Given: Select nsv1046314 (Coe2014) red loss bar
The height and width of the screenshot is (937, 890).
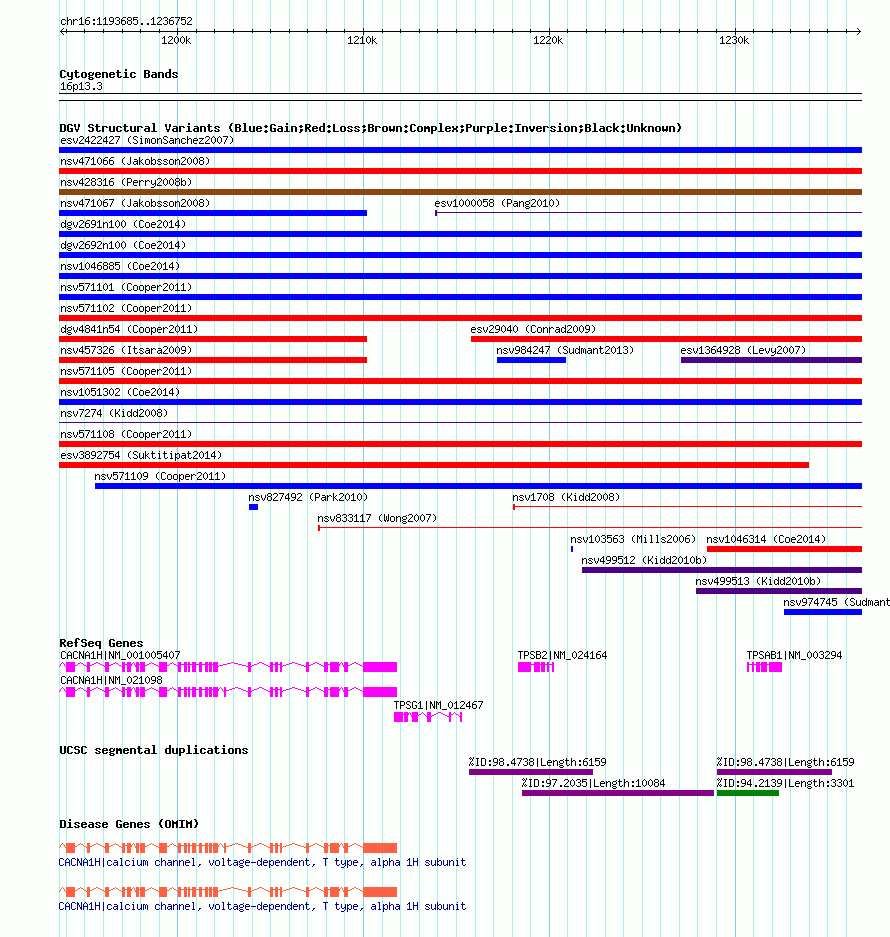Looking at the screenshot, I should click(784, 549).
